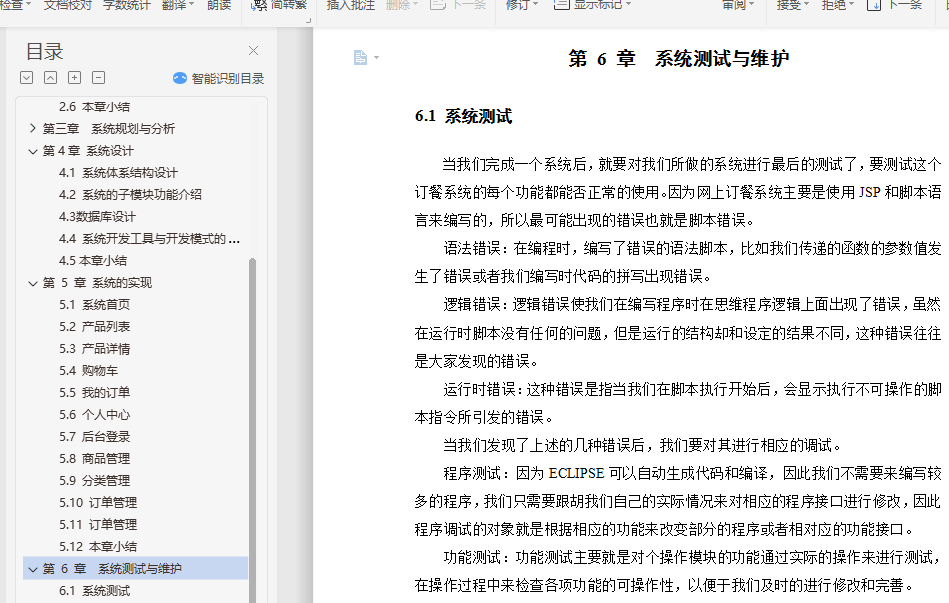This screenshot has width=949, height=603.
Task: Click 朗读 in the review toolbar
Action: click(x=219, y=5)
